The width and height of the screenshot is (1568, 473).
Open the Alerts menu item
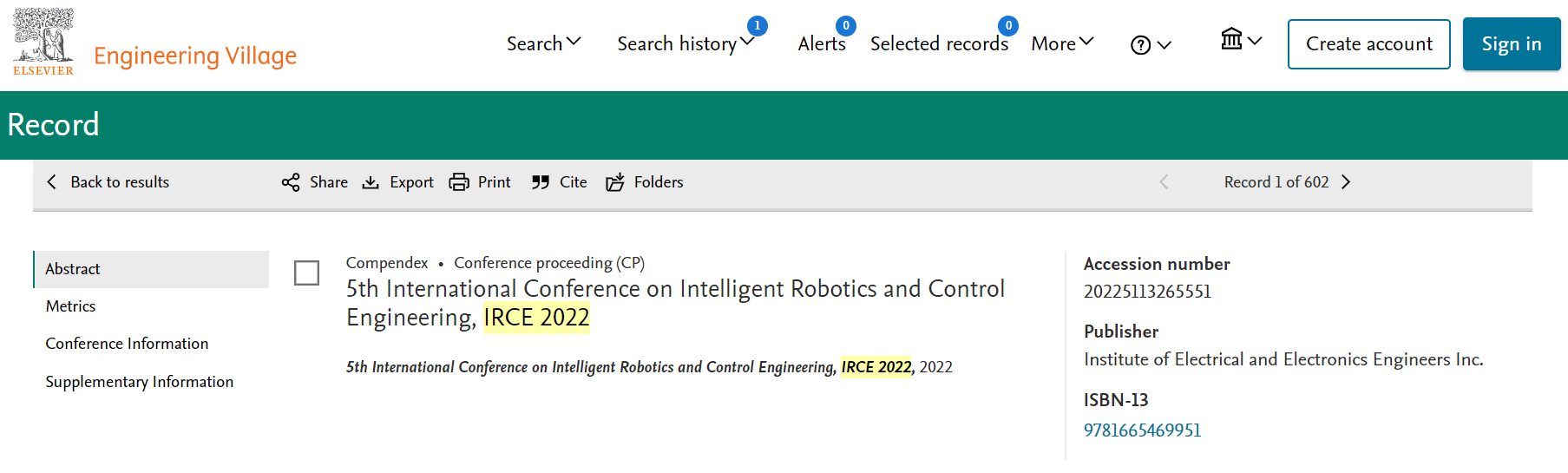[822, 43]
